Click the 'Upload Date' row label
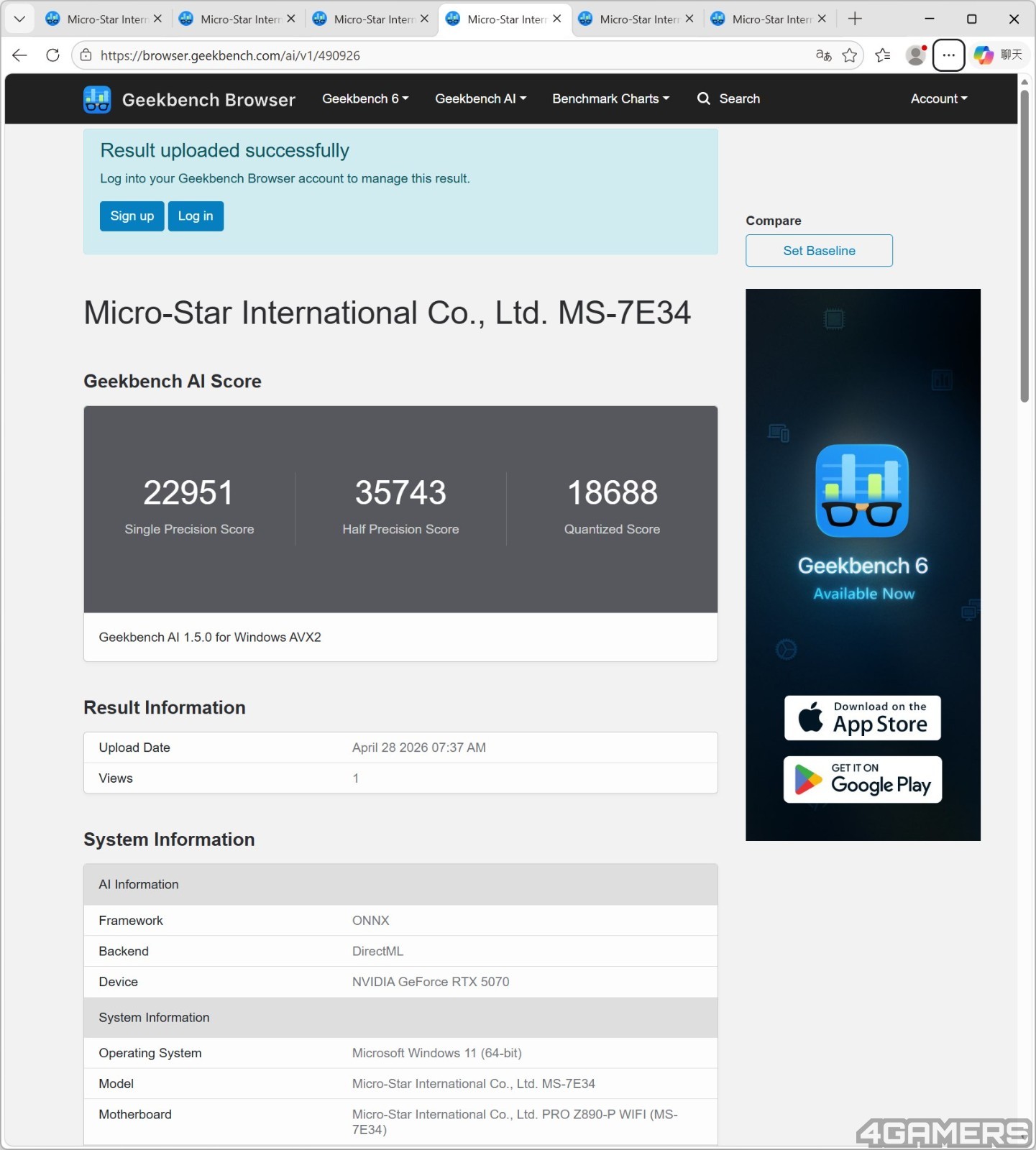The image size is (1036, 1150). (x=134, y=748)
